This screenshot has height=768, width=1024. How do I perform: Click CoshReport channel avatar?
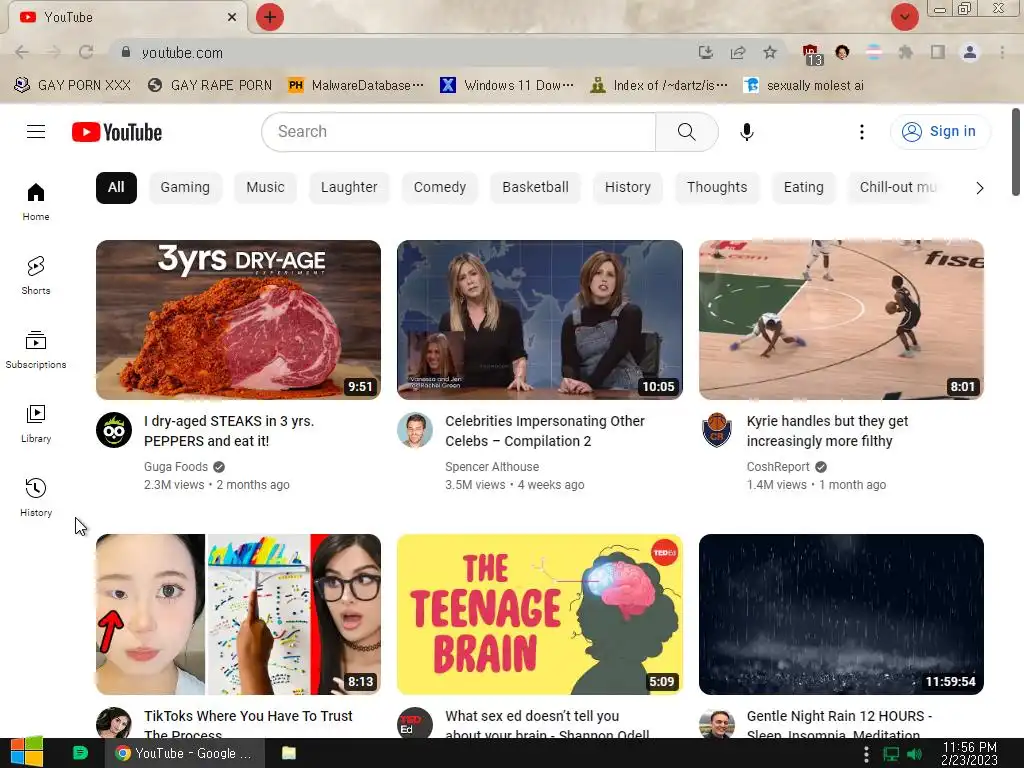tap(717, 430)
